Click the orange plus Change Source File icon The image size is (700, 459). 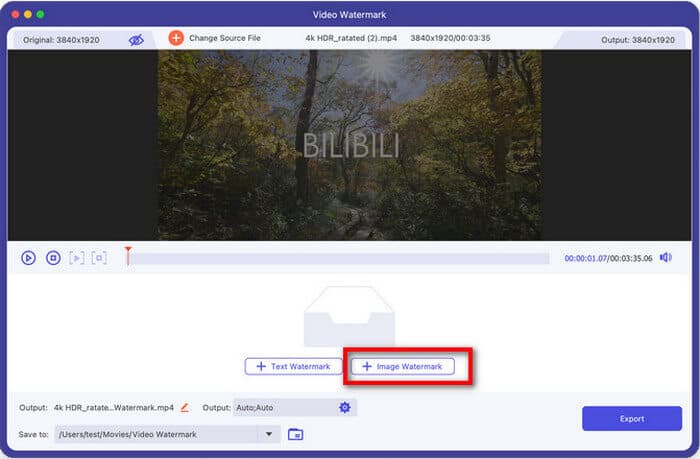(176, 38)
